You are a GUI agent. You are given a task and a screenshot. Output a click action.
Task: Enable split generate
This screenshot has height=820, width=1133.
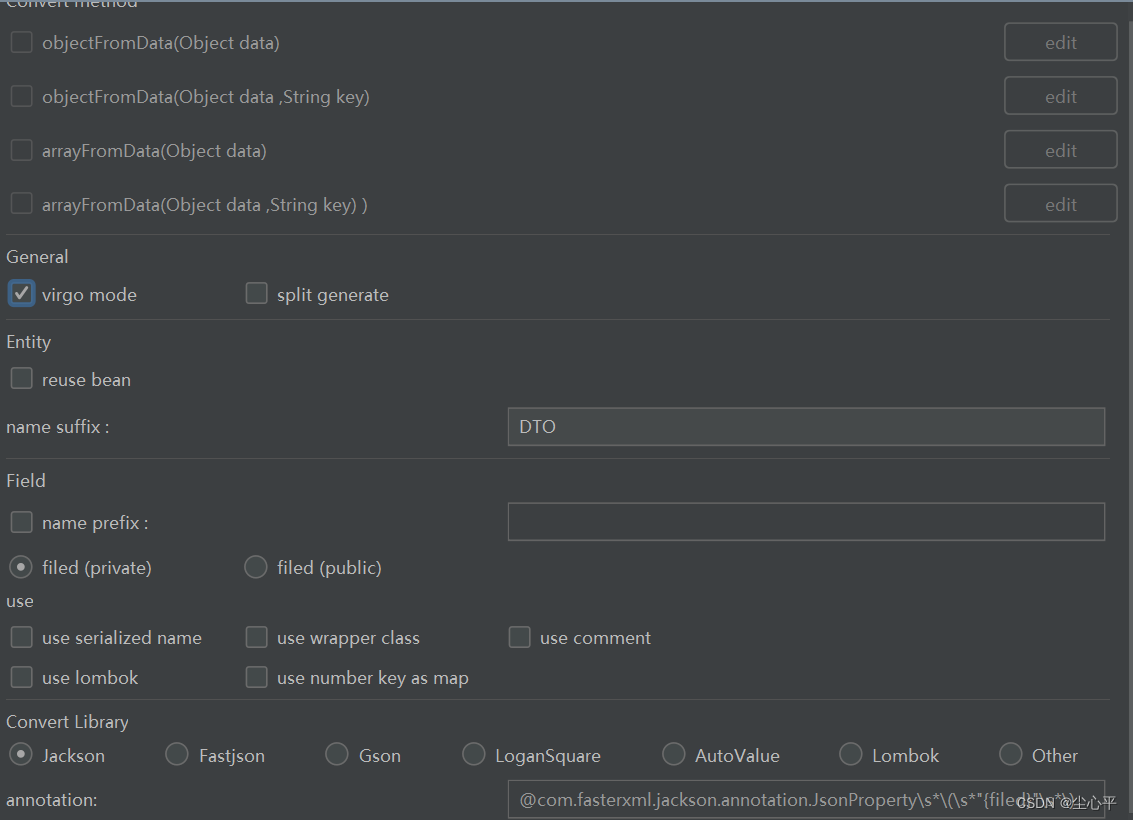pyautogui.click(x=256, y=293)
